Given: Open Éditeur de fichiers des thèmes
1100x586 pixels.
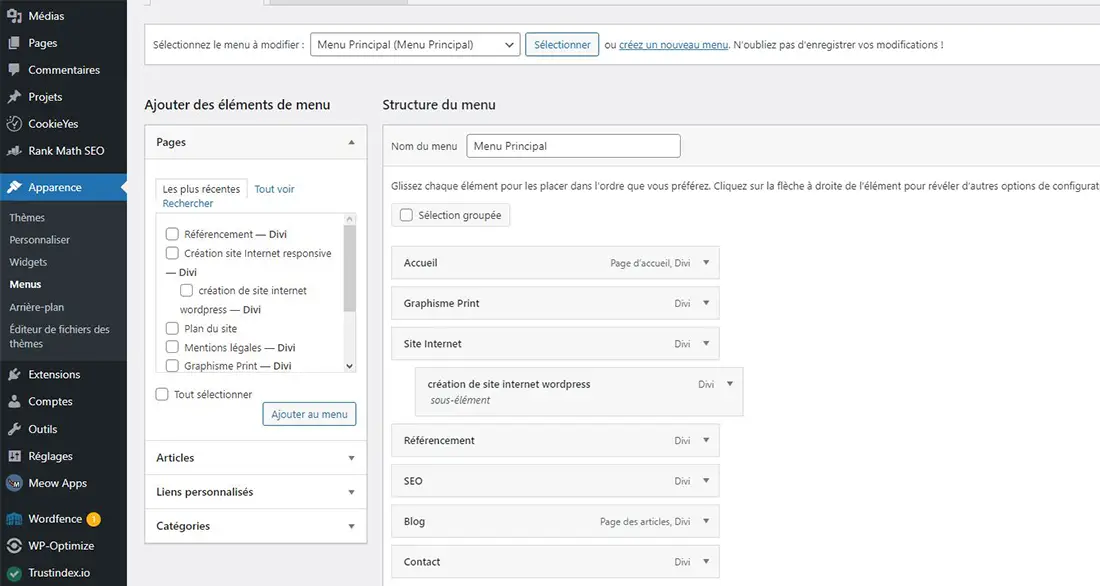Looking at the screenshot, I should (60, 336).
